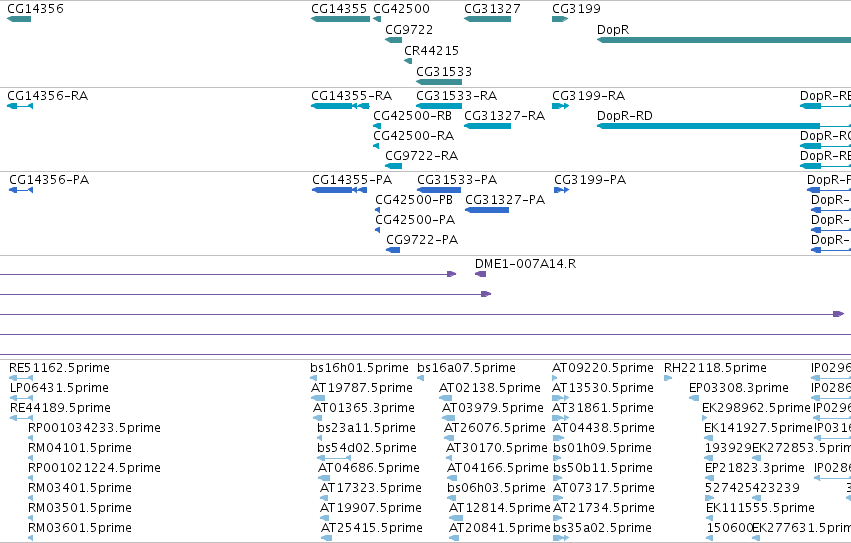Image resolution: width=851 pixels, height=543 pixels.
Task: Click the RE44189.5prime EST label
Action: (x=60, y=408)
